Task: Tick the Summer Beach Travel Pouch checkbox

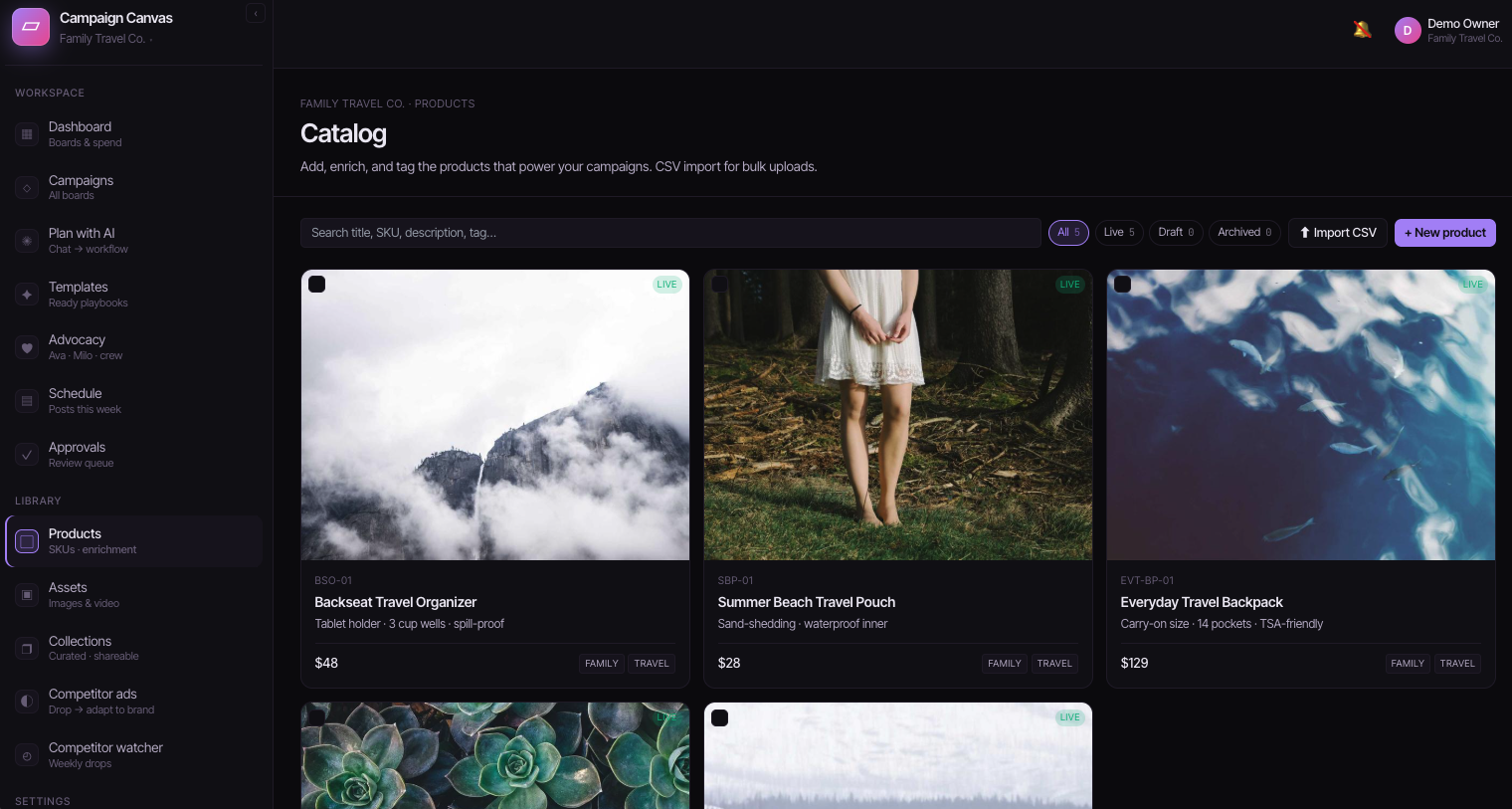Action: (720, 285)
